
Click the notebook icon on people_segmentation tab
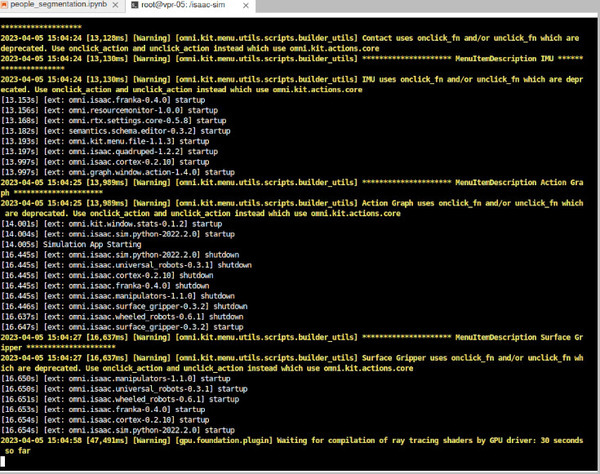(x=5, y=6)
